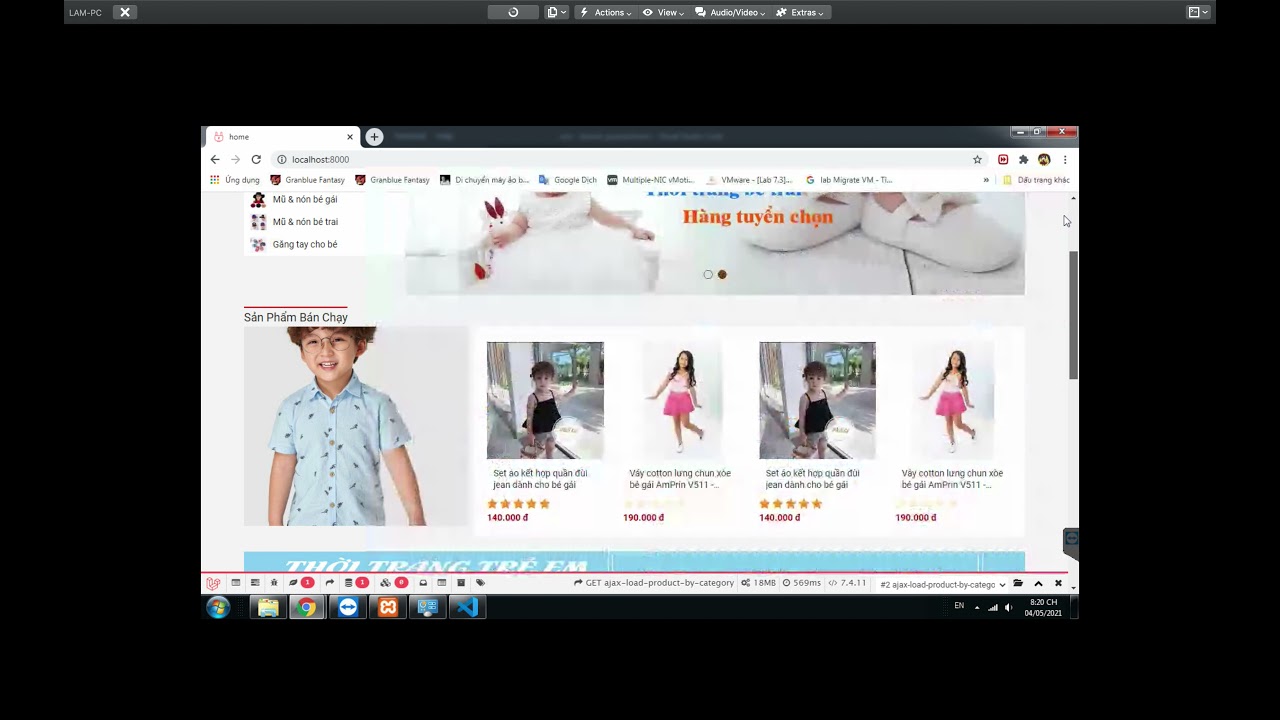
Task: Open lab Migrate VM bookmark
Action: [849, 180]
